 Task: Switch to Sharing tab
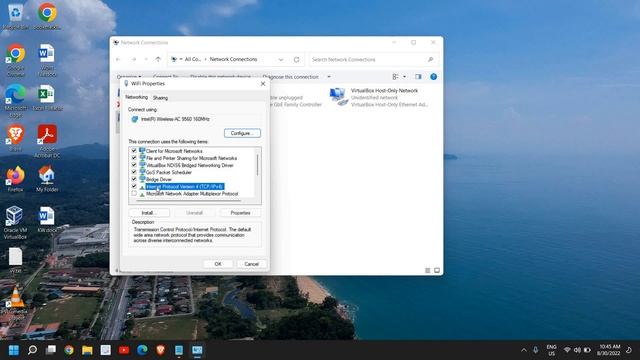(x=160, y=98)
